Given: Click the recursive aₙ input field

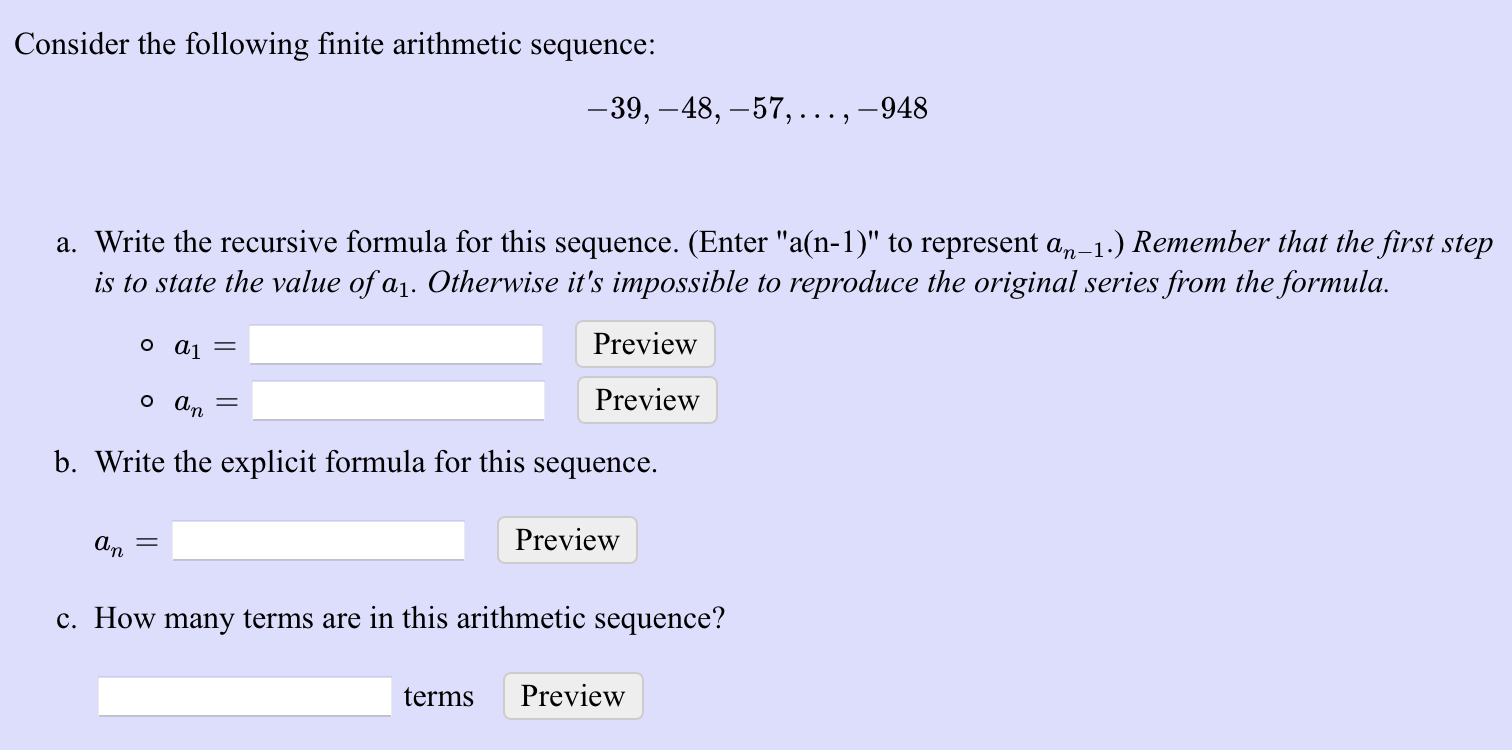Looking at the screenshot, I should 397,400.
